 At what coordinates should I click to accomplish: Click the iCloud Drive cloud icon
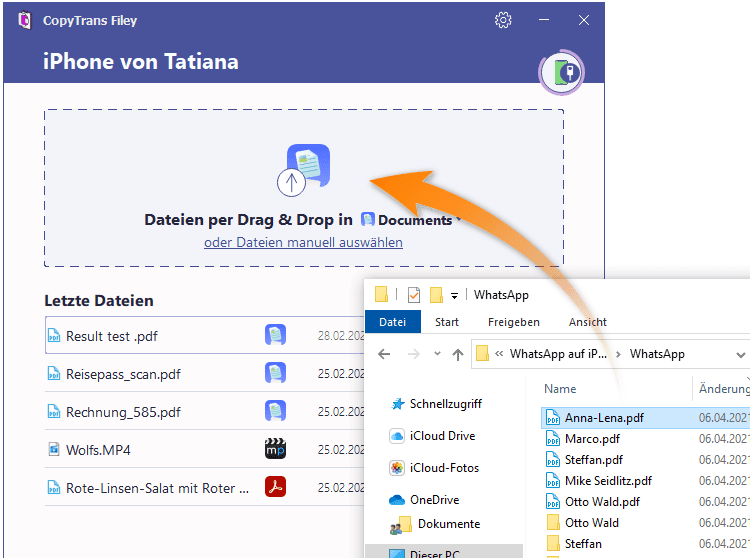click(x=397, y=436)
